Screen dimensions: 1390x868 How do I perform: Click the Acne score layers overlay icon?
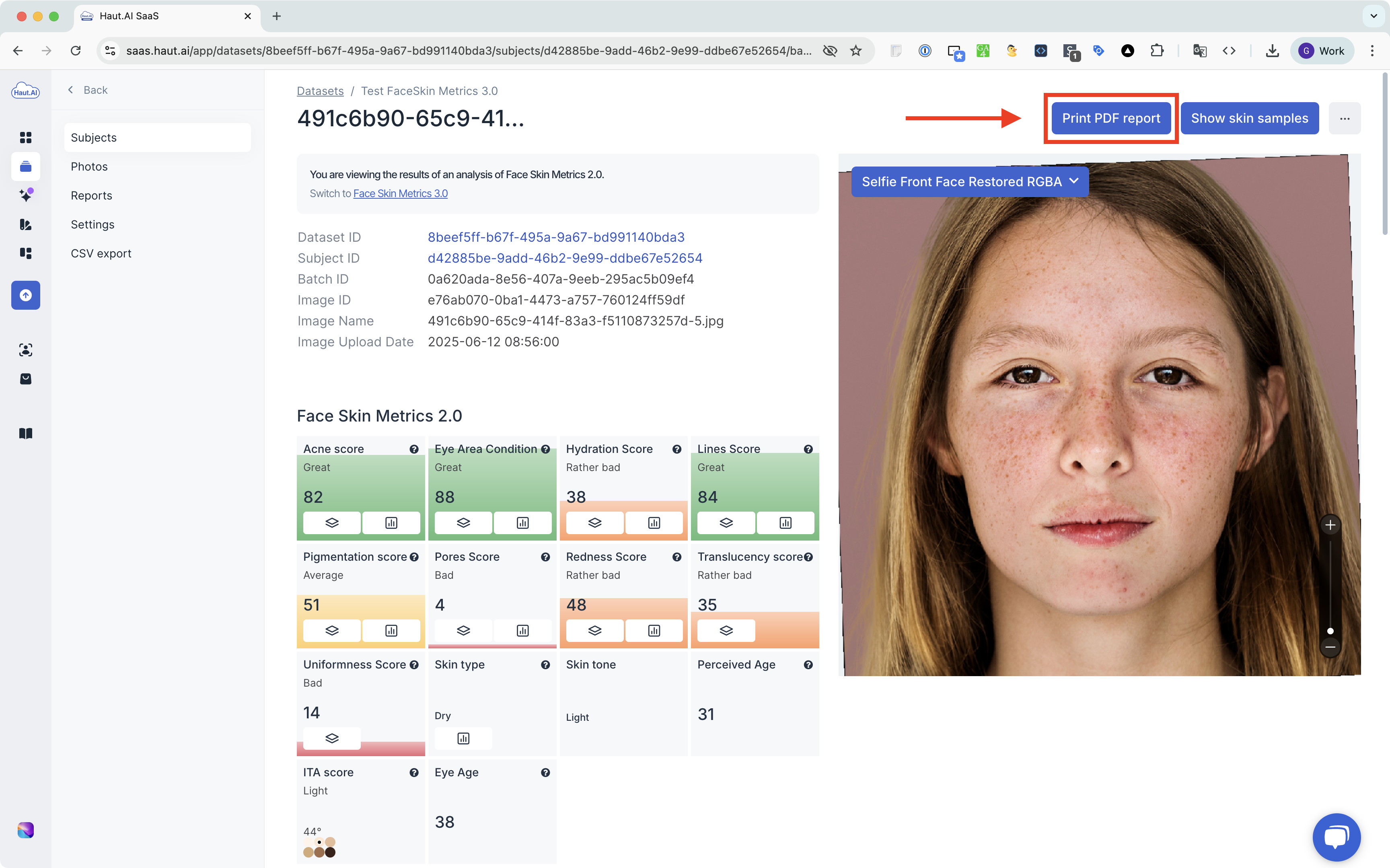[332, 522]
